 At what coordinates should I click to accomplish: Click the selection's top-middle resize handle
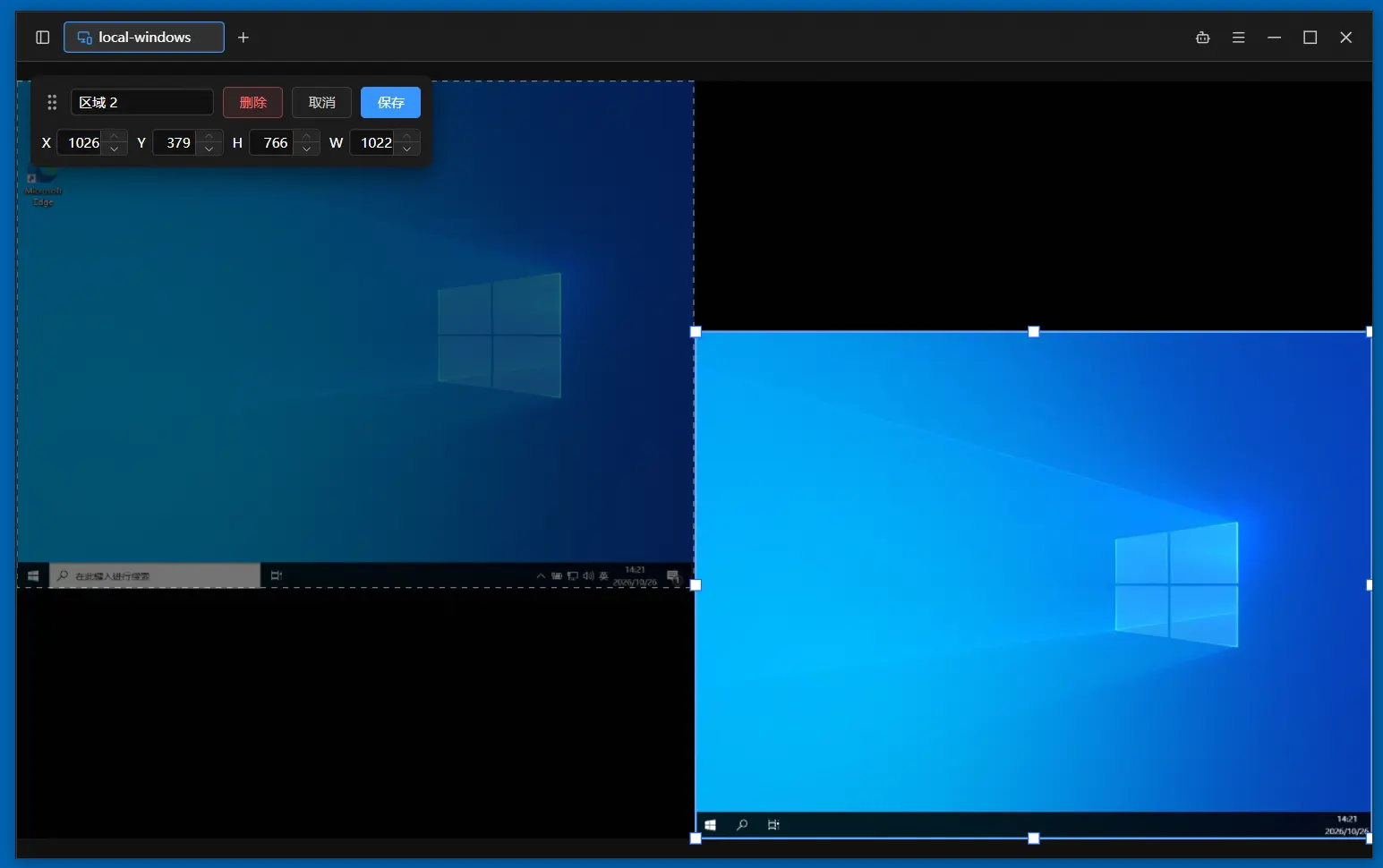coord(1034,332)
